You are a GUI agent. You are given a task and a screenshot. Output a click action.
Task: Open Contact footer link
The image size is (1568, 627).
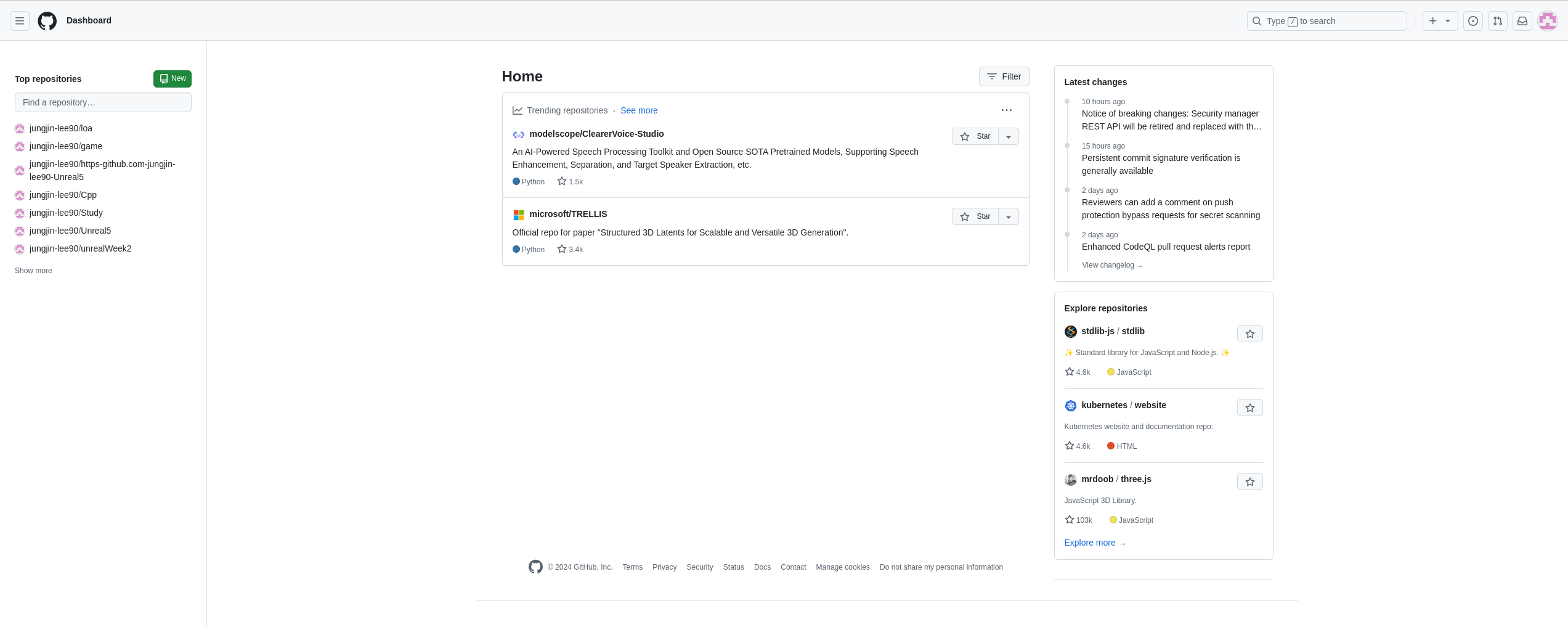tap(793, 567)
